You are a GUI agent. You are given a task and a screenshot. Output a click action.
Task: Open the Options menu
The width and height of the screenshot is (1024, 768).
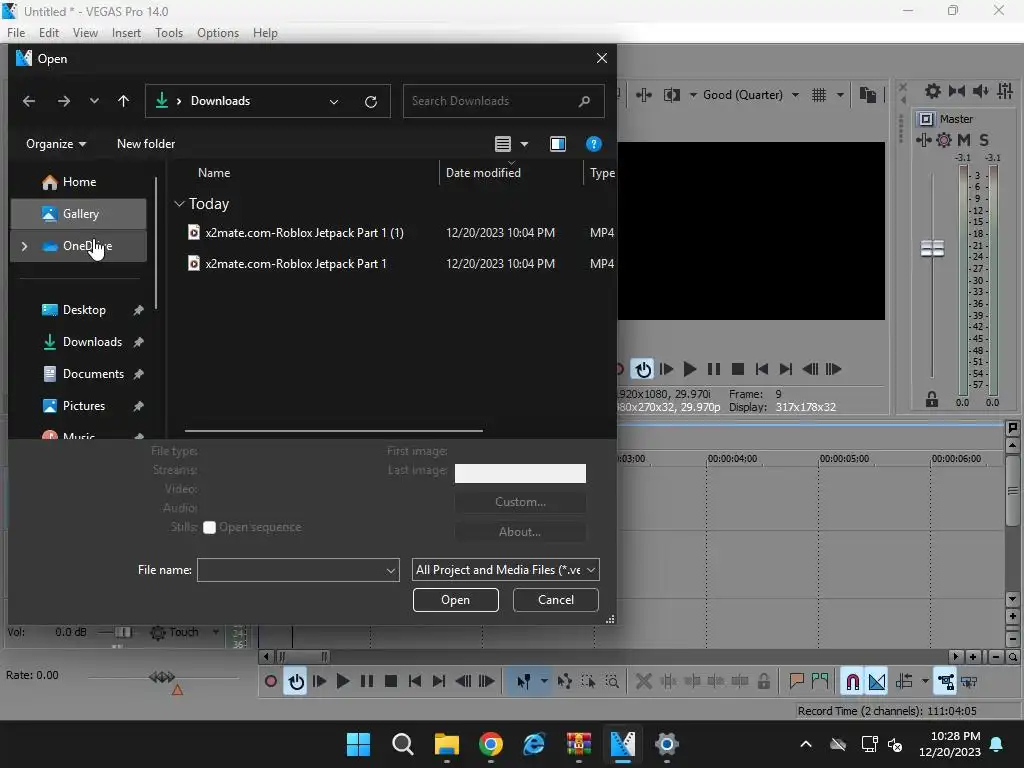click(218, 33)
